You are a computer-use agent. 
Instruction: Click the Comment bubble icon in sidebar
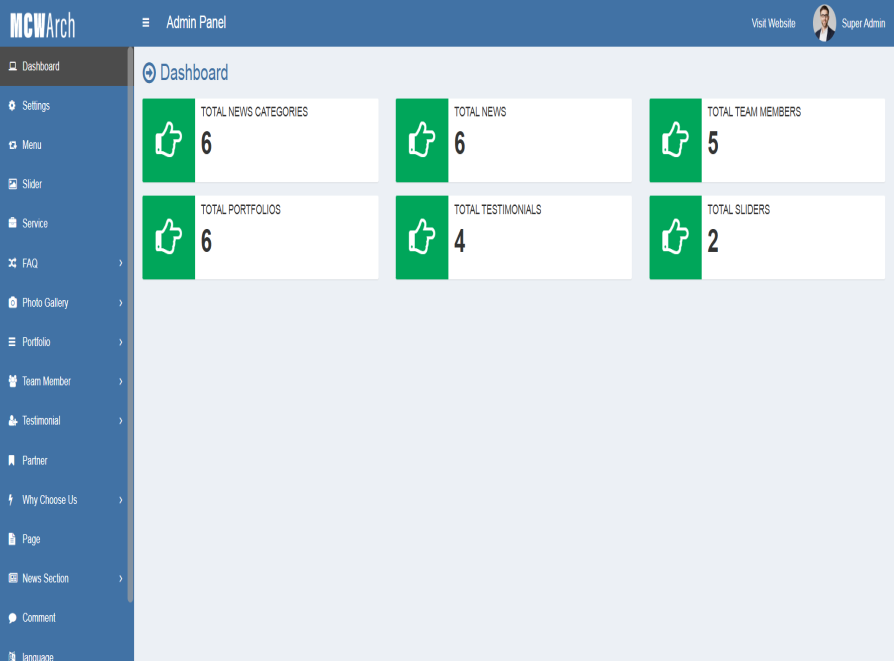click(12, 618)
